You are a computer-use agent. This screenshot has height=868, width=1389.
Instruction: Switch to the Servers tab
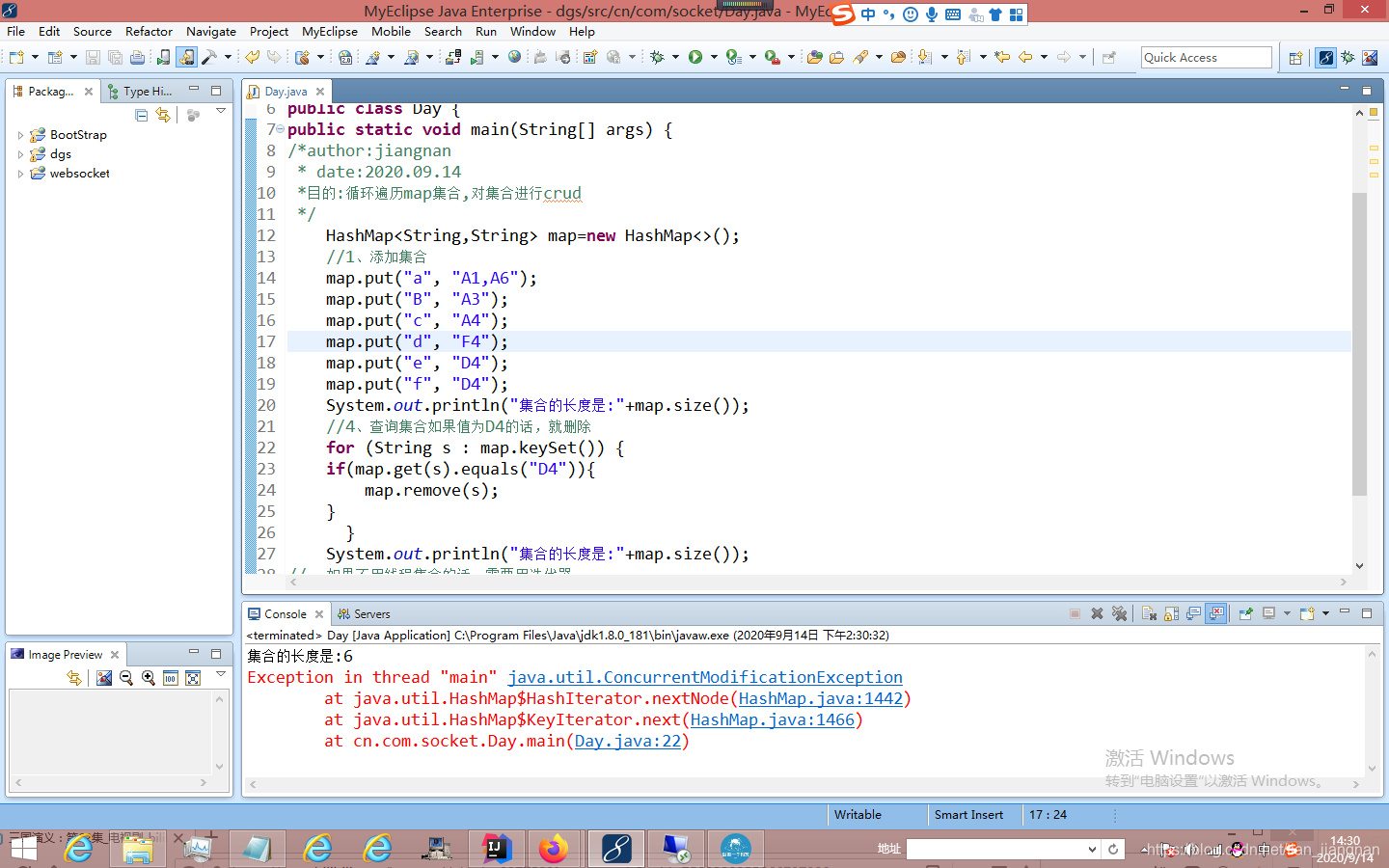pyautogui.click(x=364, y=614)
